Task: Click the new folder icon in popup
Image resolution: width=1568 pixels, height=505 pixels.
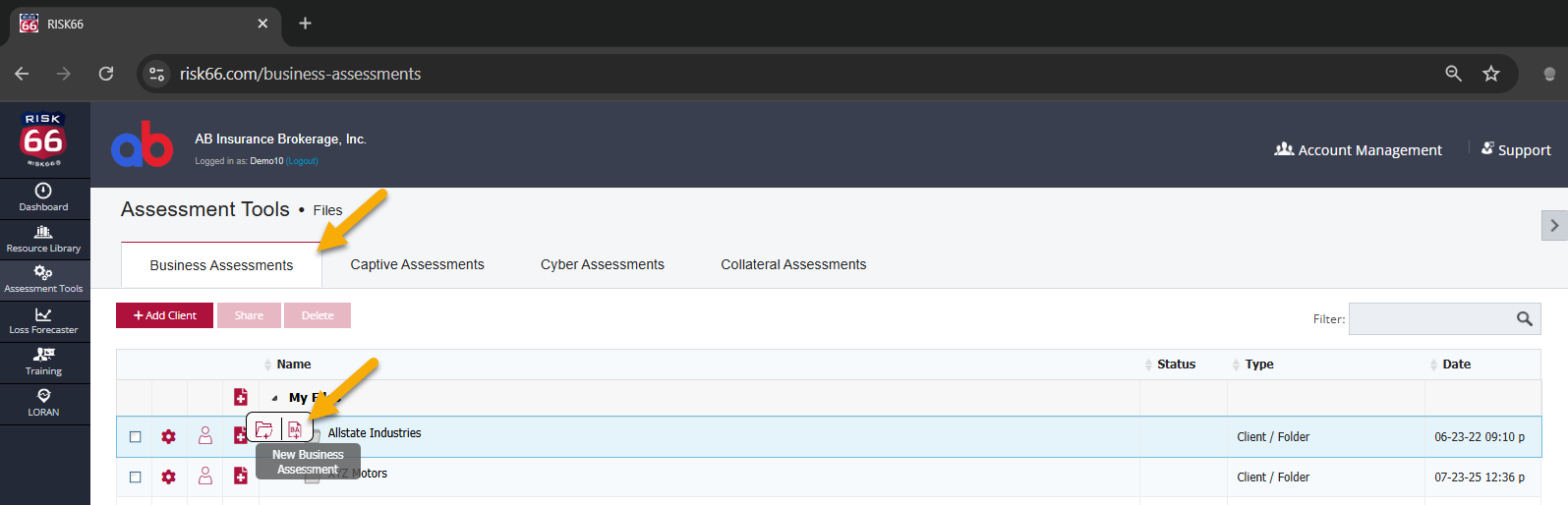Action: click(x=263, y=429)
